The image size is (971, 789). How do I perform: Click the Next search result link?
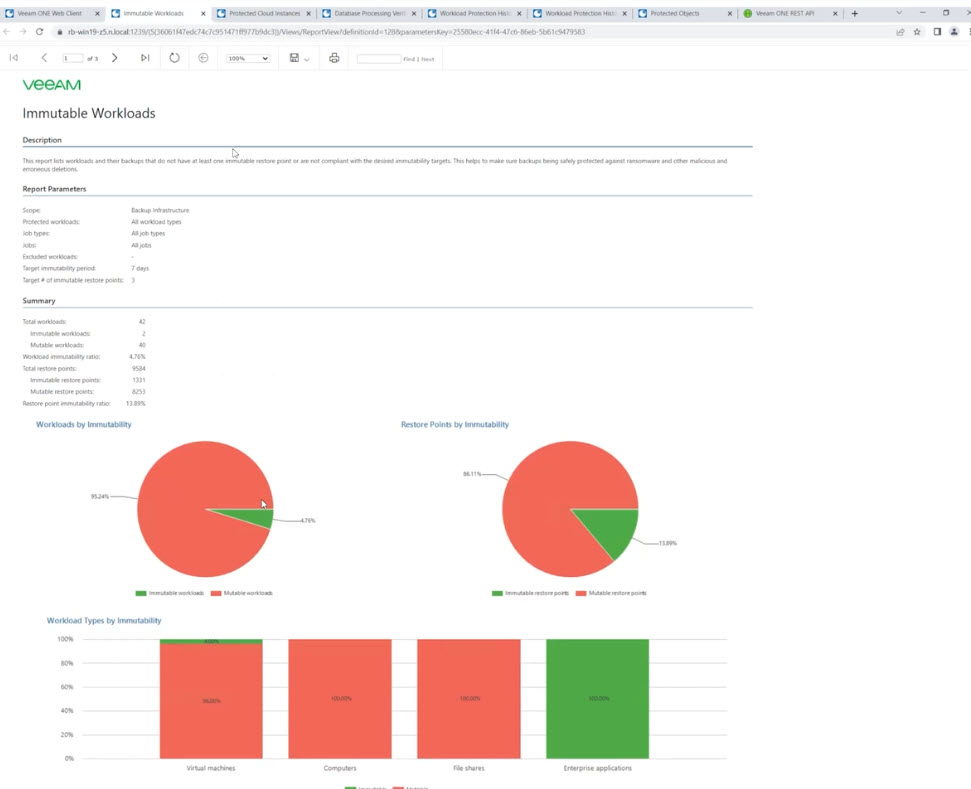[x=428, y=59]
